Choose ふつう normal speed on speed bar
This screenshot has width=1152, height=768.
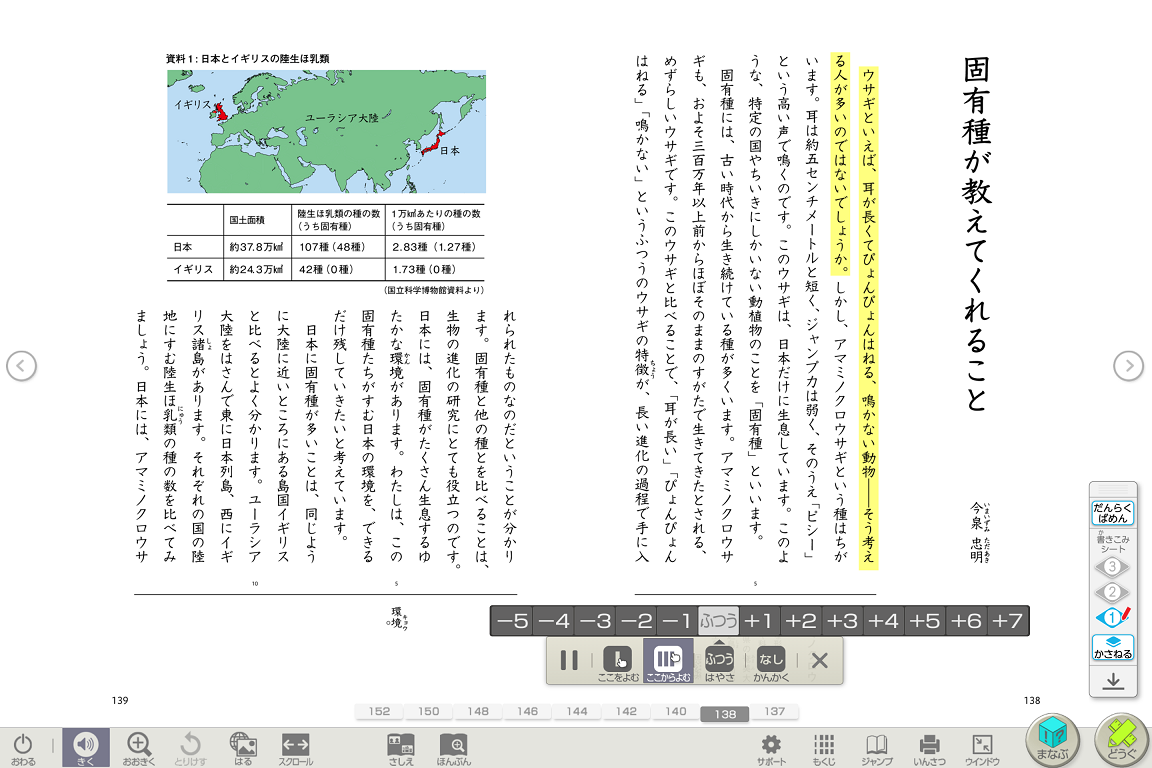pos(719,621)
